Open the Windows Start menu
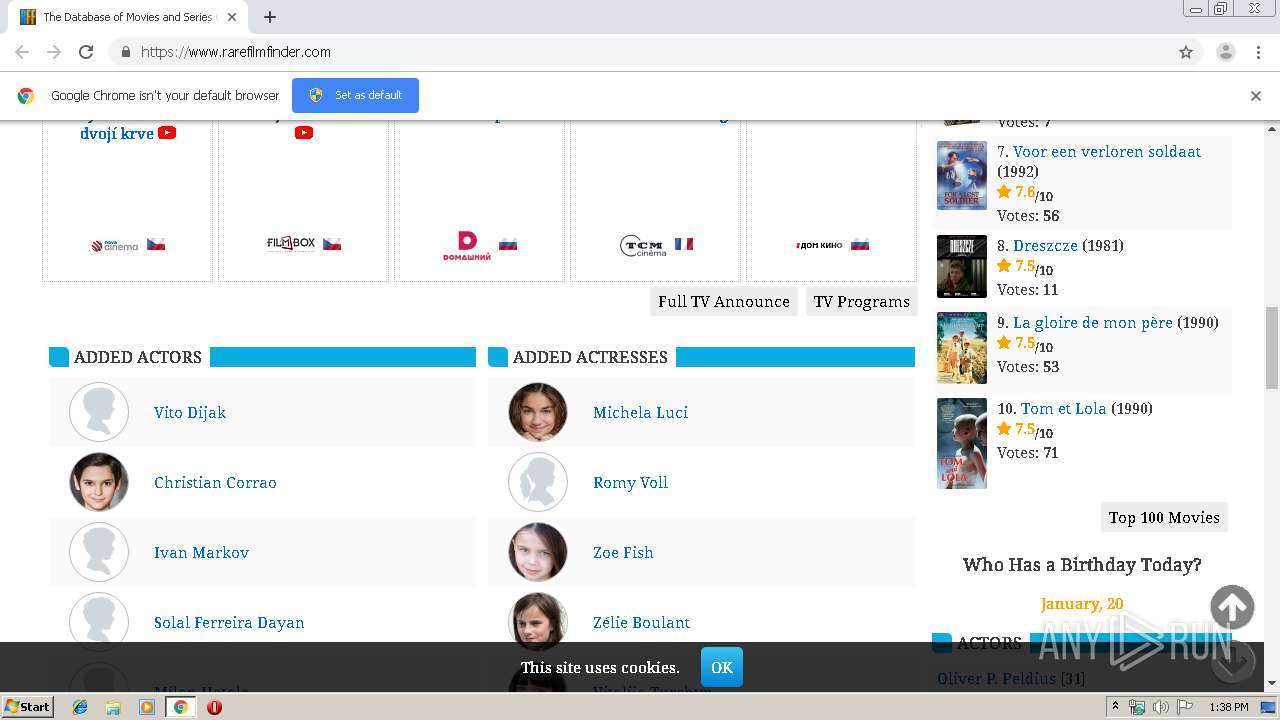 [x=28, y=707]
